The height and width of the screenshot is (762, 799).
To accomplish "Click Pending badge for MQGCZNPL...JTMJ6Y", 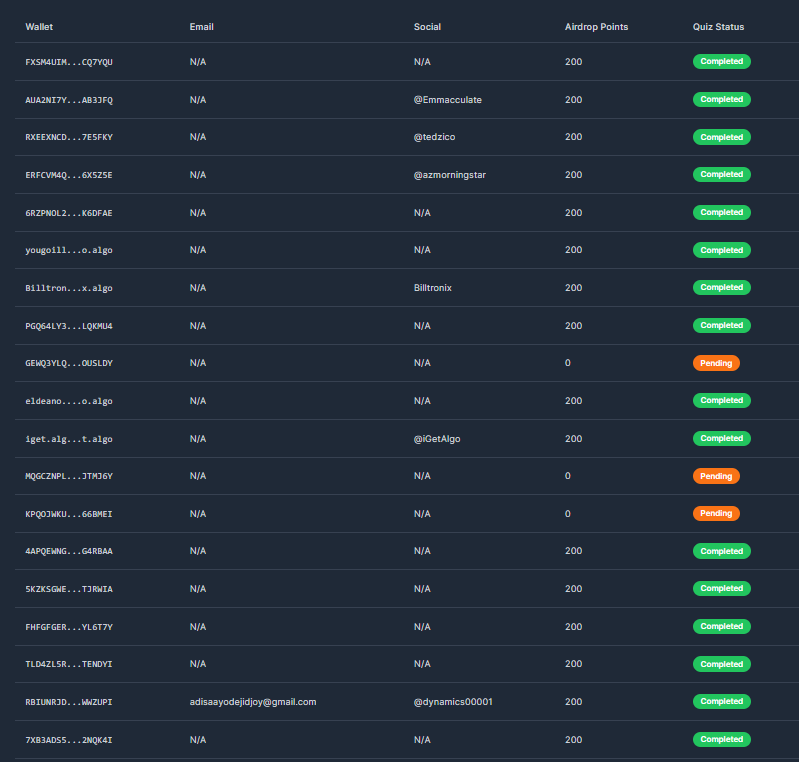I will [716, 476].
